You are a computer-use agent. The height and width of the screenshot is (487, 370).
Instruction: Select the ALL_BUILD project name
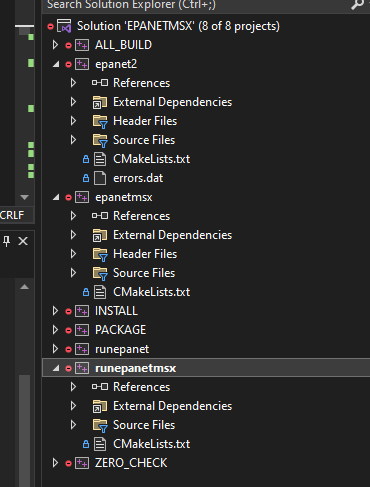[x=123, y=45]
